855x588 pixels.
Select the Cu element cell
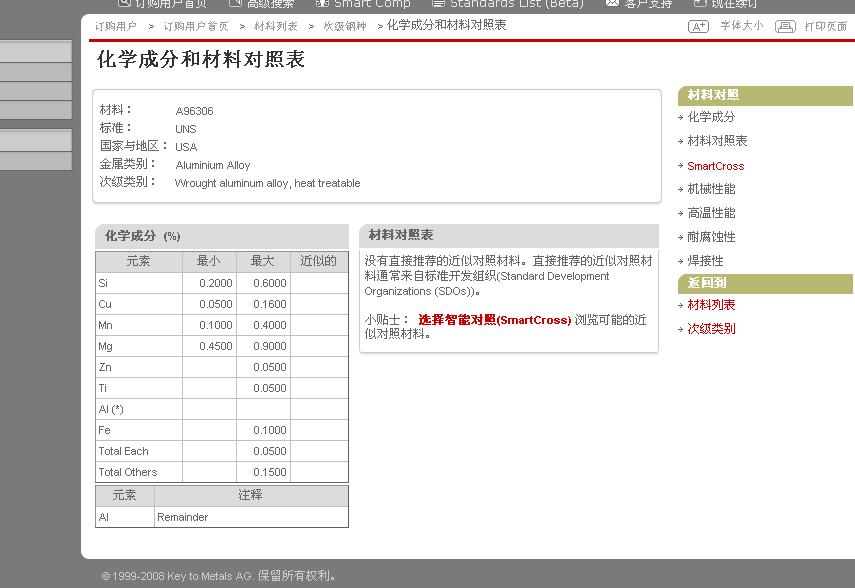(x=139, y=304)
